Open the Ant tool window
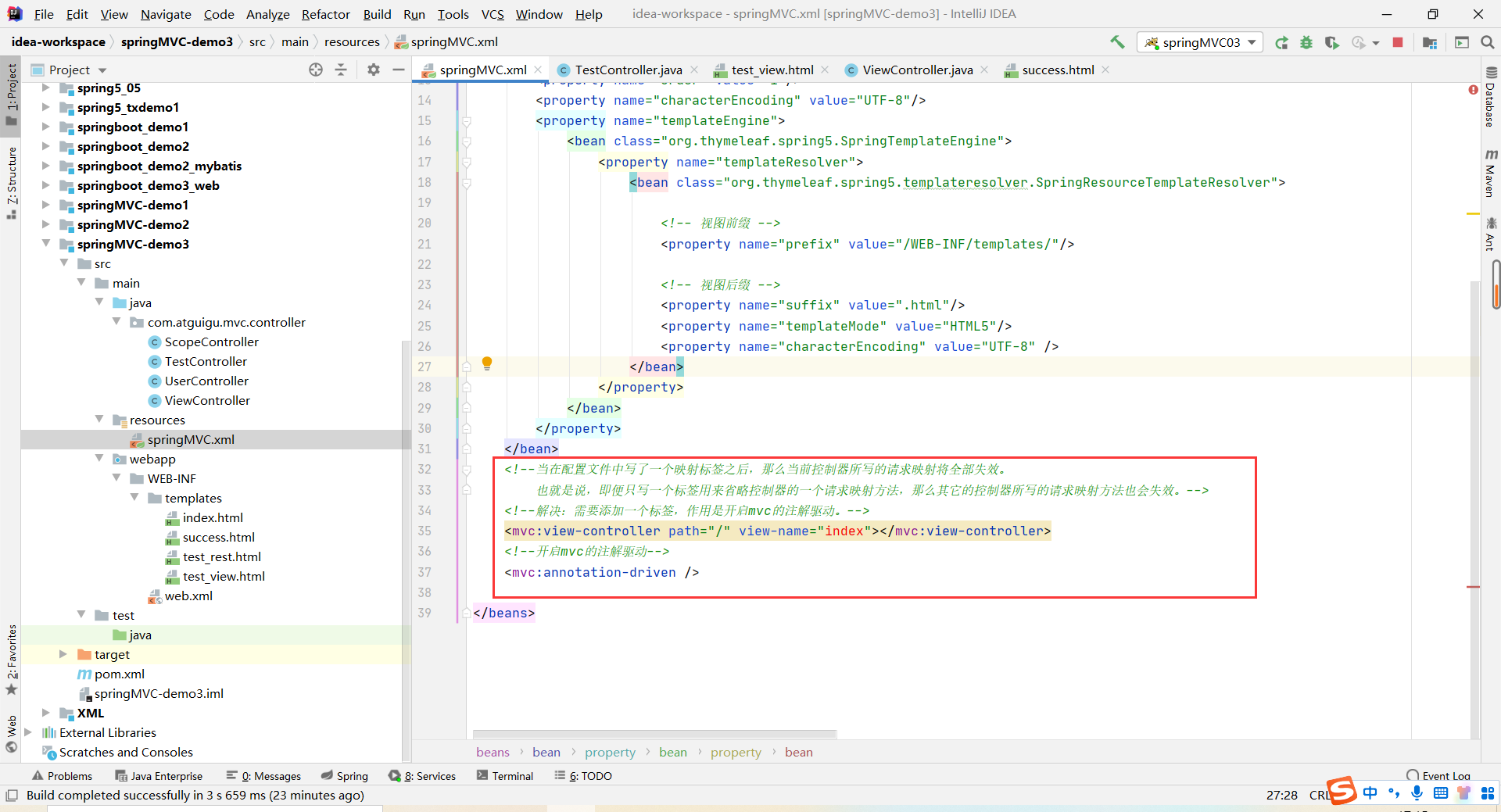Viewport: 1501px width, 812px height. 1490,234
